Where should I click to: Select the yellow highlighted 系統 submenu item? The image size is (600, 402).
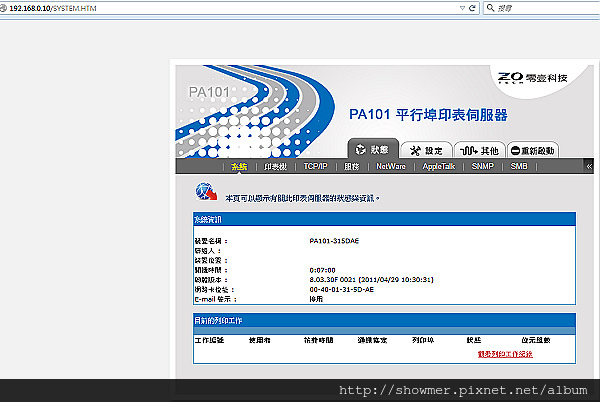pos(239,166)
